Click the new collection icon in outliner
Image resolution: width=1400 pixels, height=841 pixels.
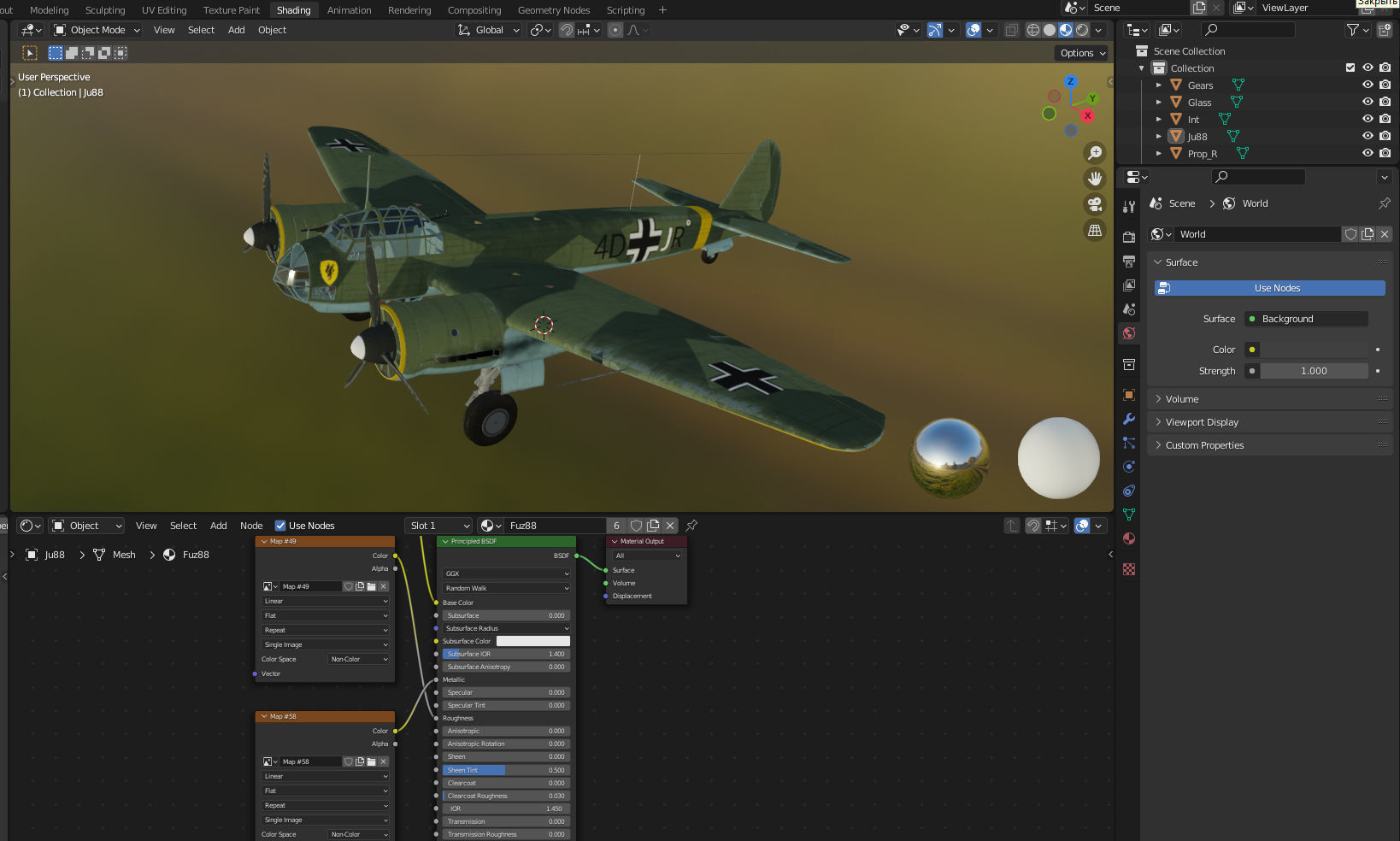[1385, 30]
